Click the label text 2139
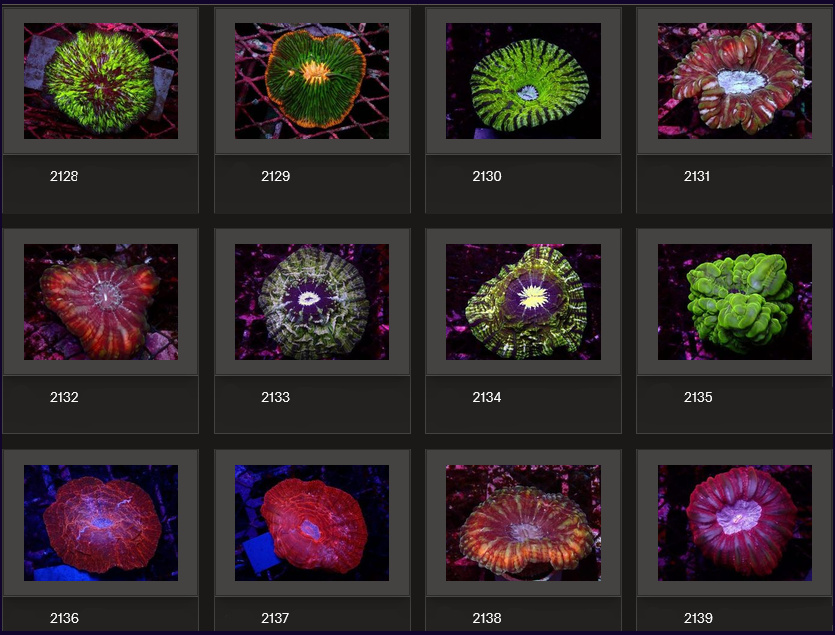 pyautogui.click(x=698, y=618)
